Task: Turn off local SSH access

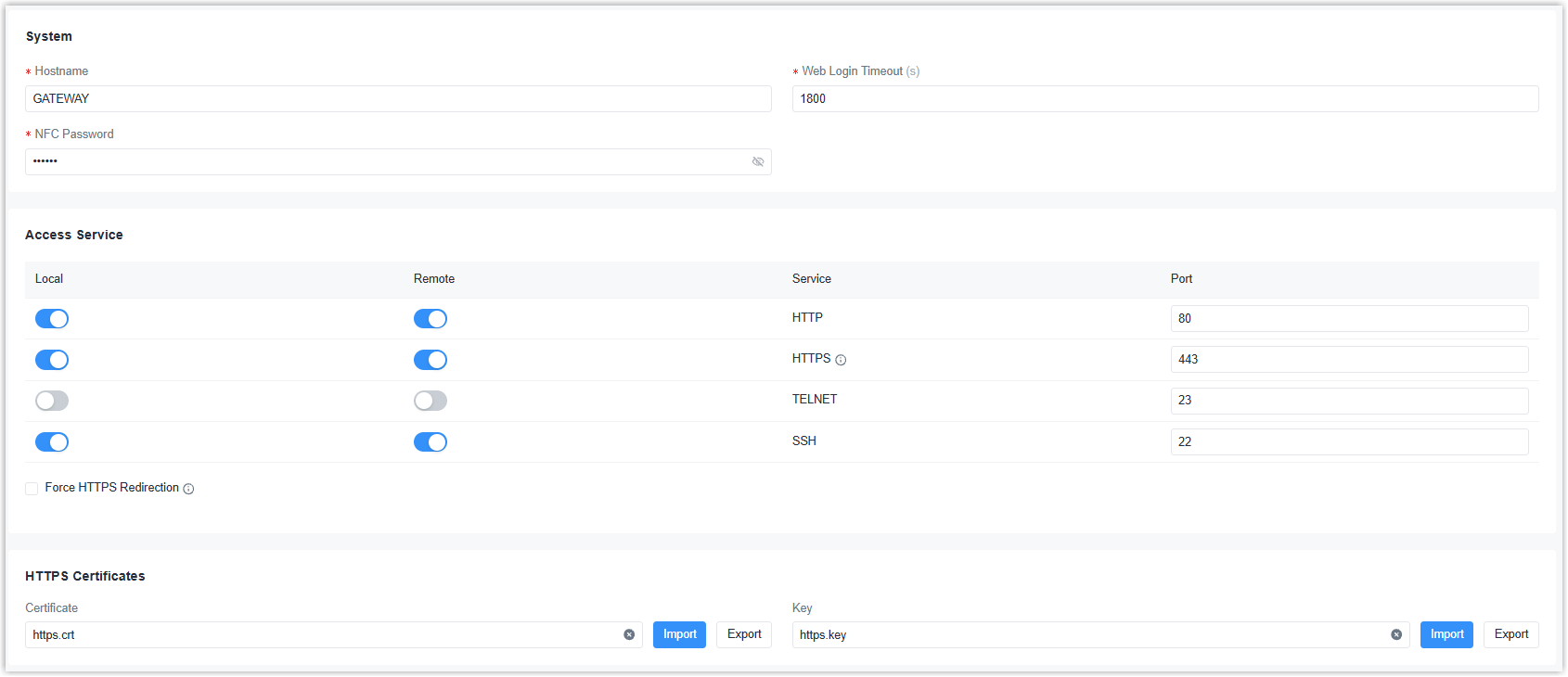Action: pyautogui.click(x=52, y=442)
